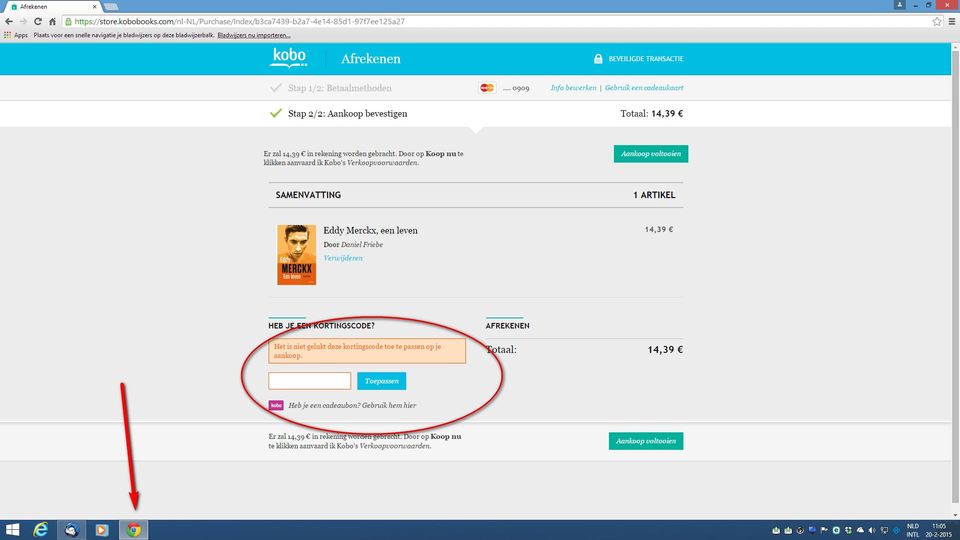Click the 'Stap 1/2: Betaalmethoden' step
The height and width of the screenshot is (540, 960).
(340, 88)
